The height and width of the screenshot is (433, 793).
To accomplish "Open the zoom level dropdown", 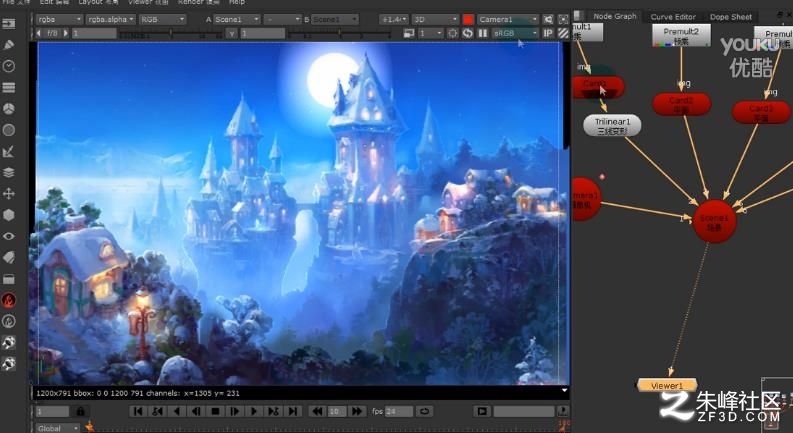I will 394,19.
